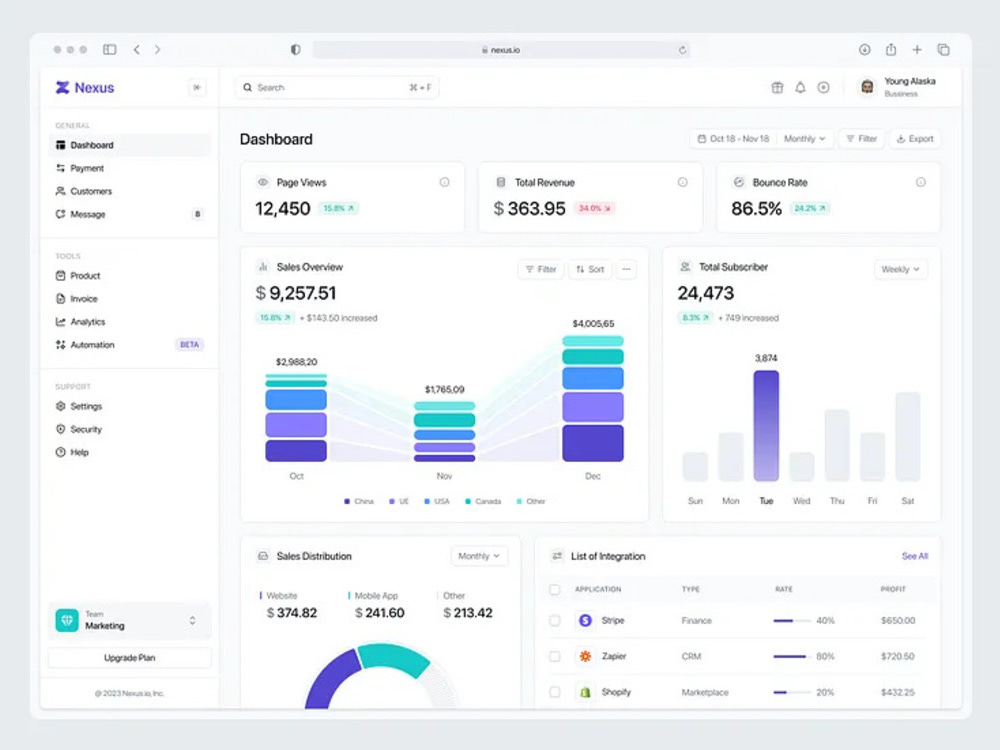The width and height of the screenshot is (1000, 750).
Task: Open Security in the sidebar
Action: pyautogui.click(x=129, y=429)
